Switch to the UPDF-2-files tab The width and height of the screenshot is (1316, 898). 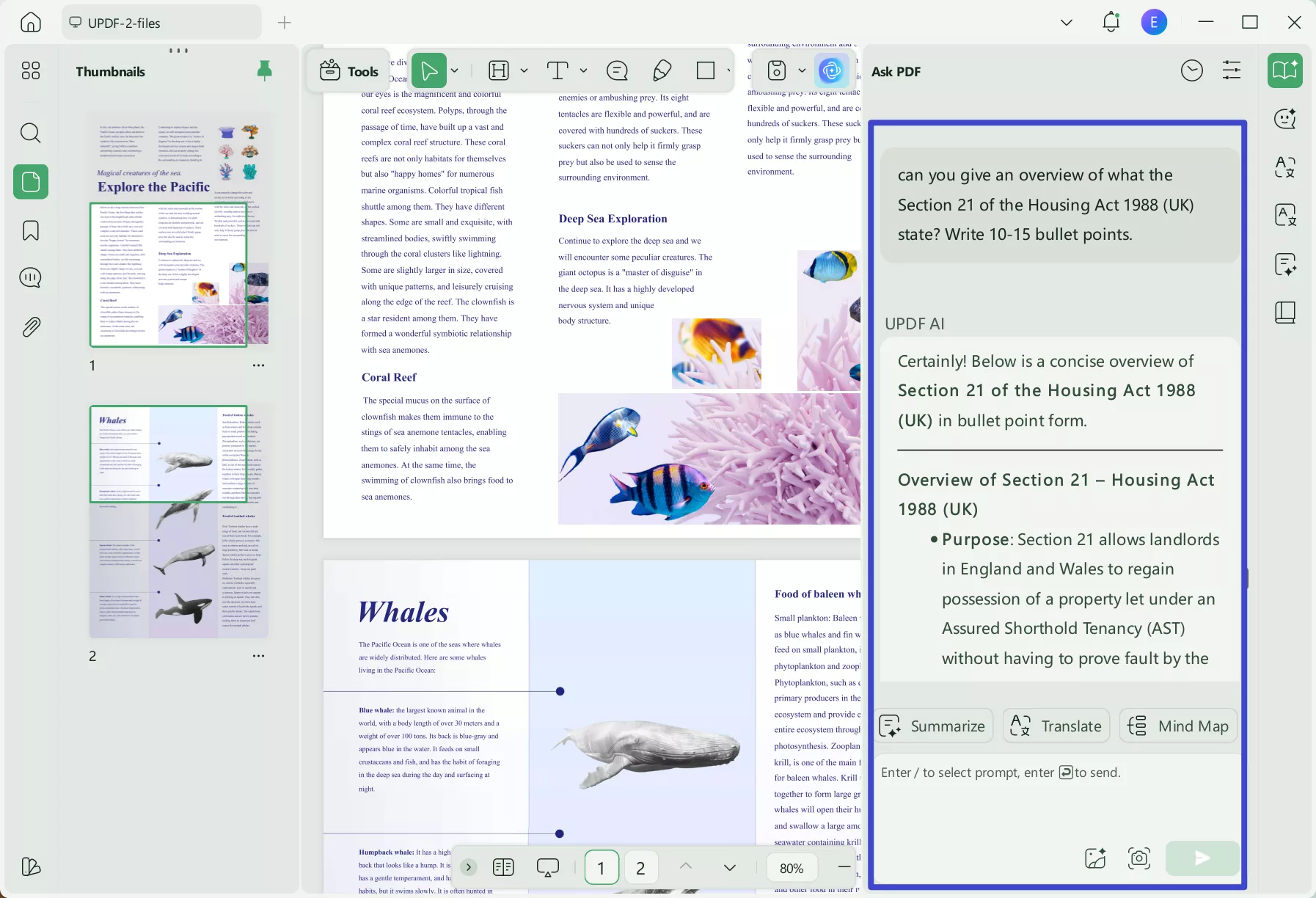(x=161, y=23)
